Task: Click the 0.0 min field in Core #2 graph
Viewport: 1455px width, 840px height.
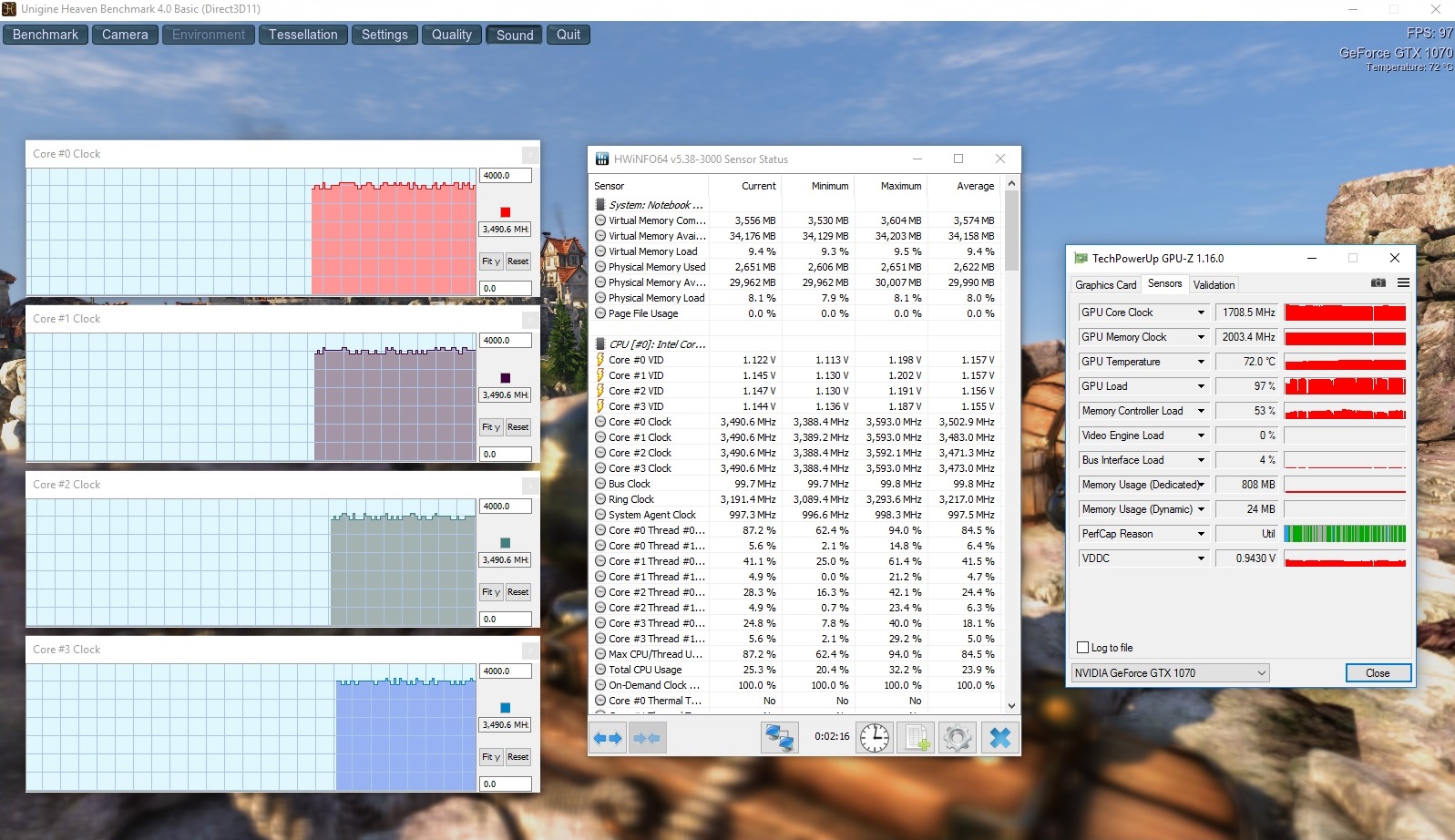Action: 505,620
